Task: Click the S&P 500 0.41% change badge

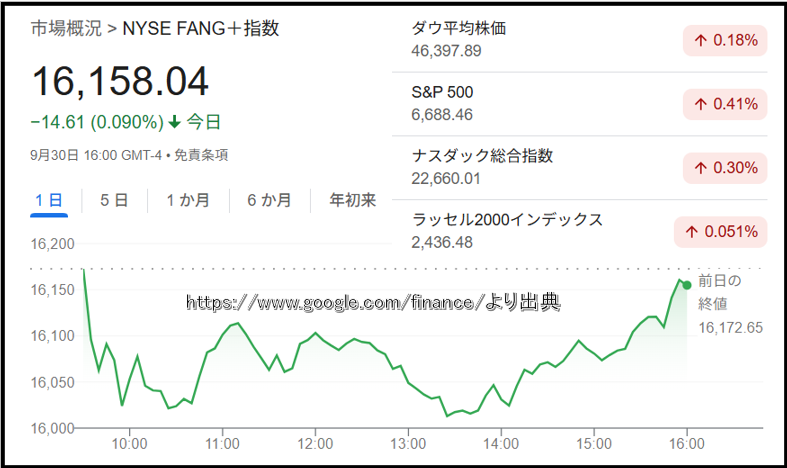Action: click(724, 103)
